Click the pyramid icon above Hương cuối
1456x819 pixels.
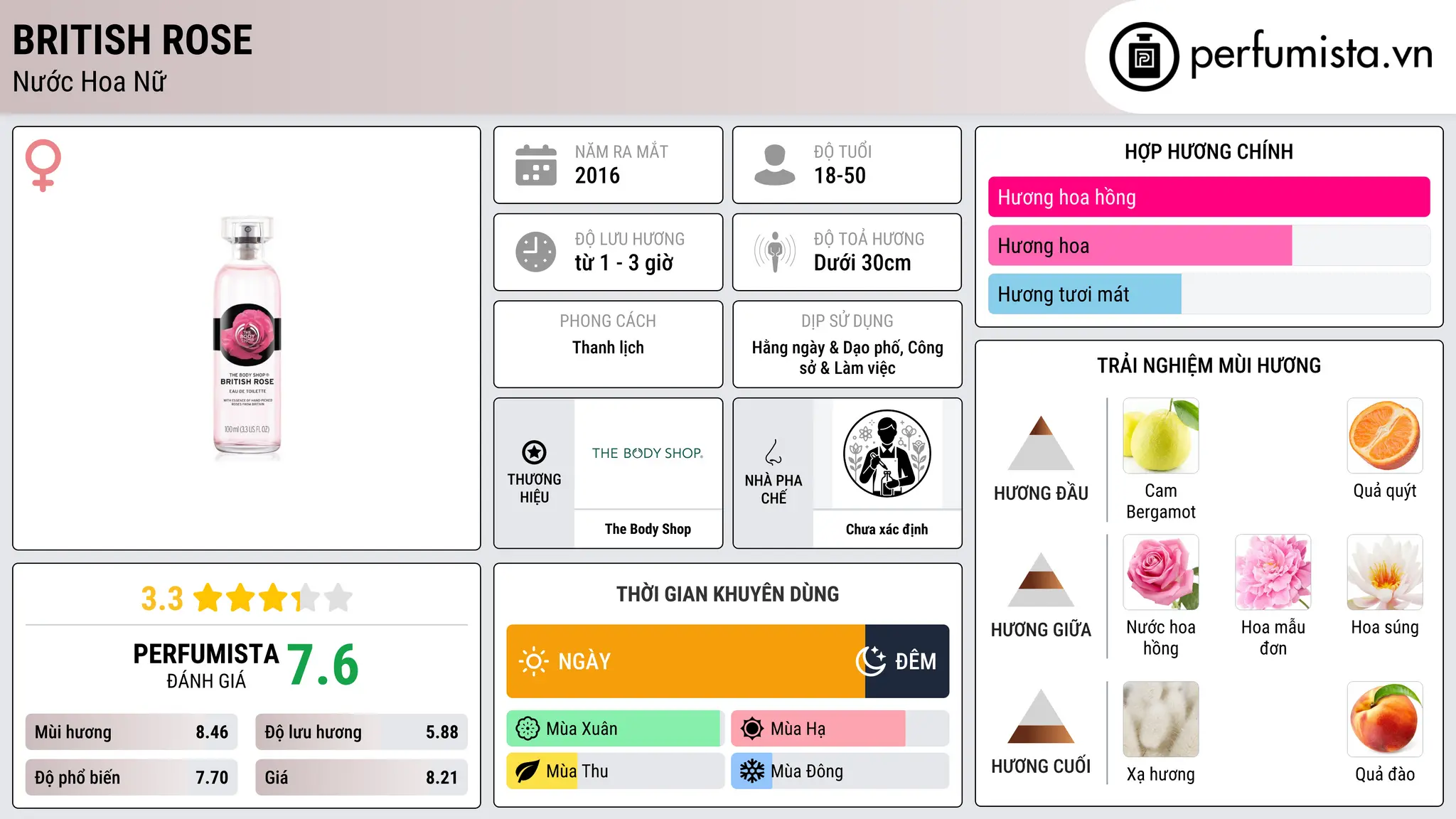[1041, 716]
